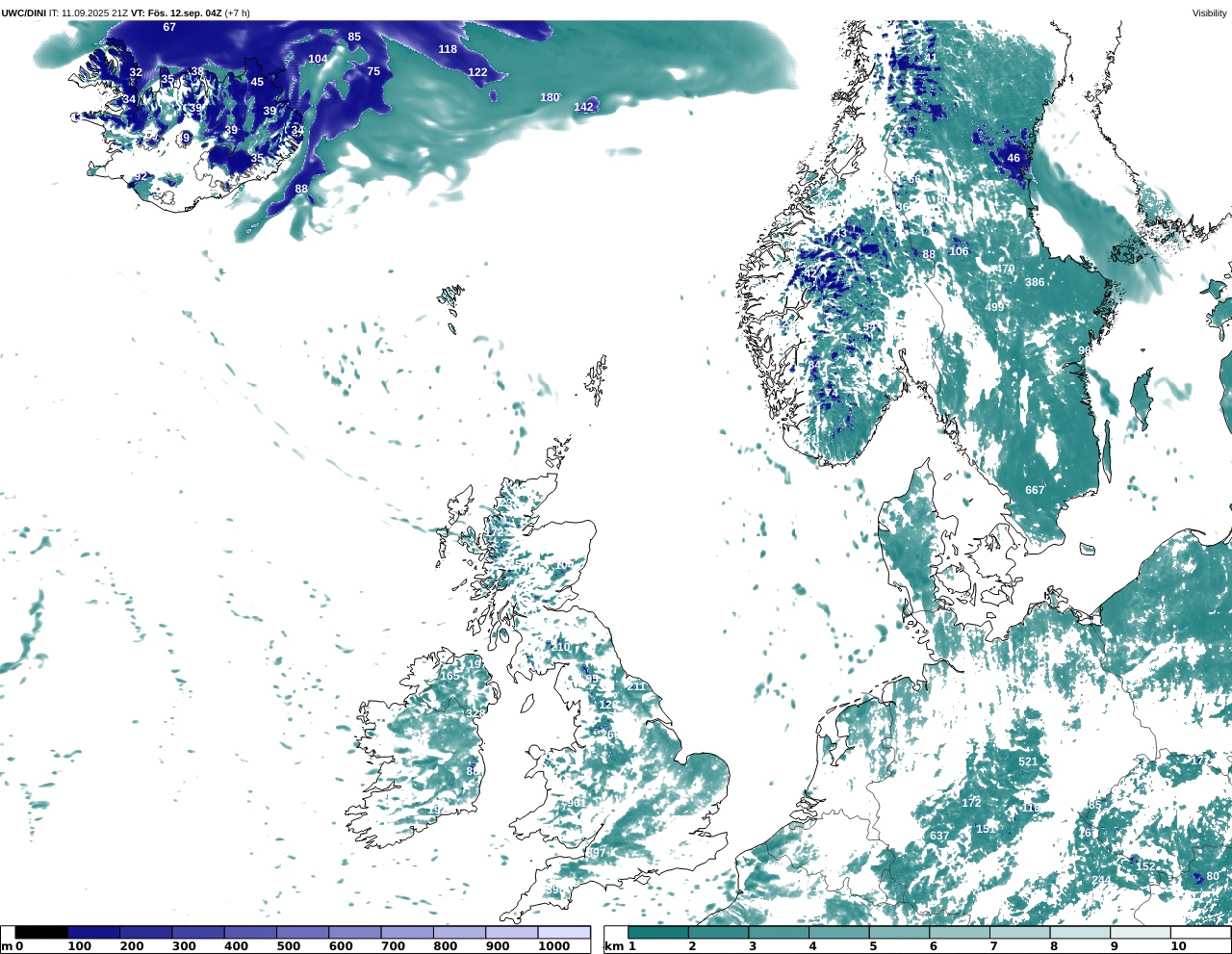
Task: Click the 700–800 m legend swatch
Action: point(406,932)
